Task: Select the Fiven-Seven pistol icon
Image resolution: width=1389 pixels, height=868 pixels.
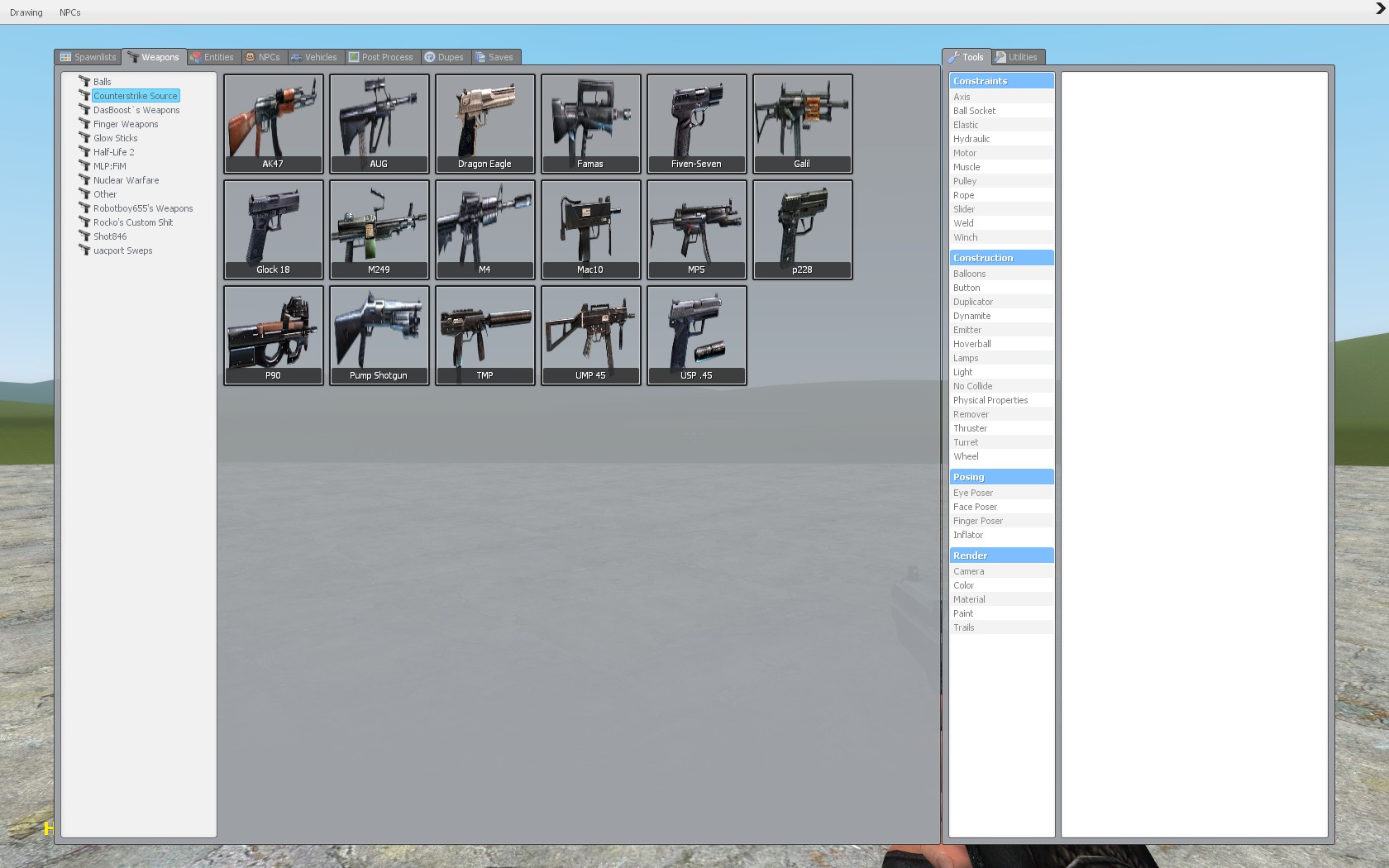Action: click(696, 123)
